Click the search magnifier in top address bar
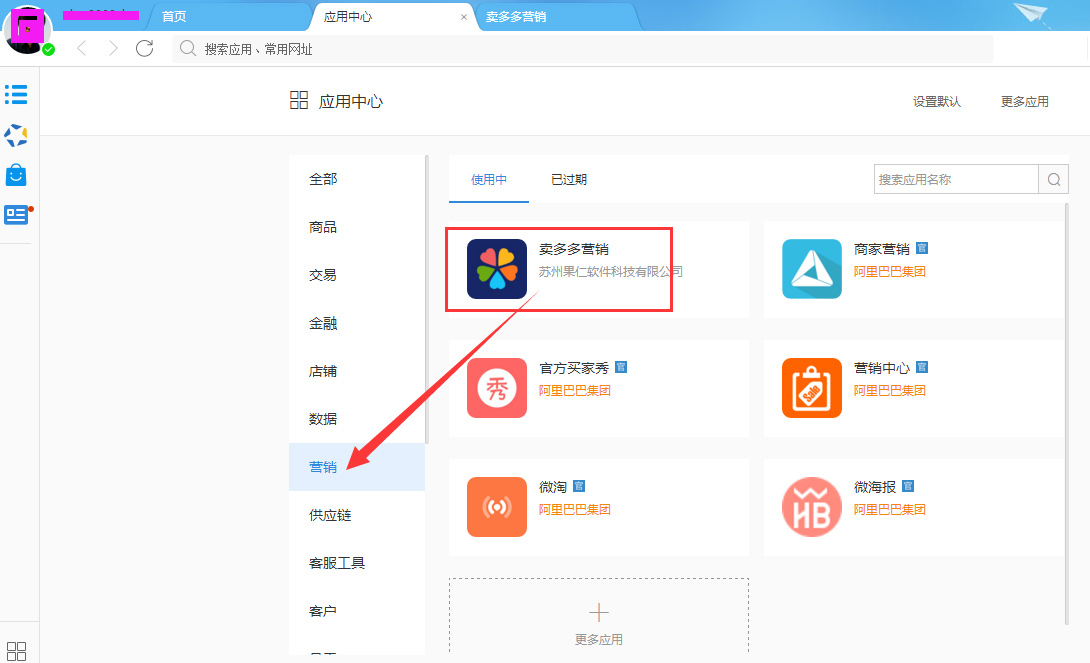This screenshot has width=1090, height=663. tap(188, 48)
